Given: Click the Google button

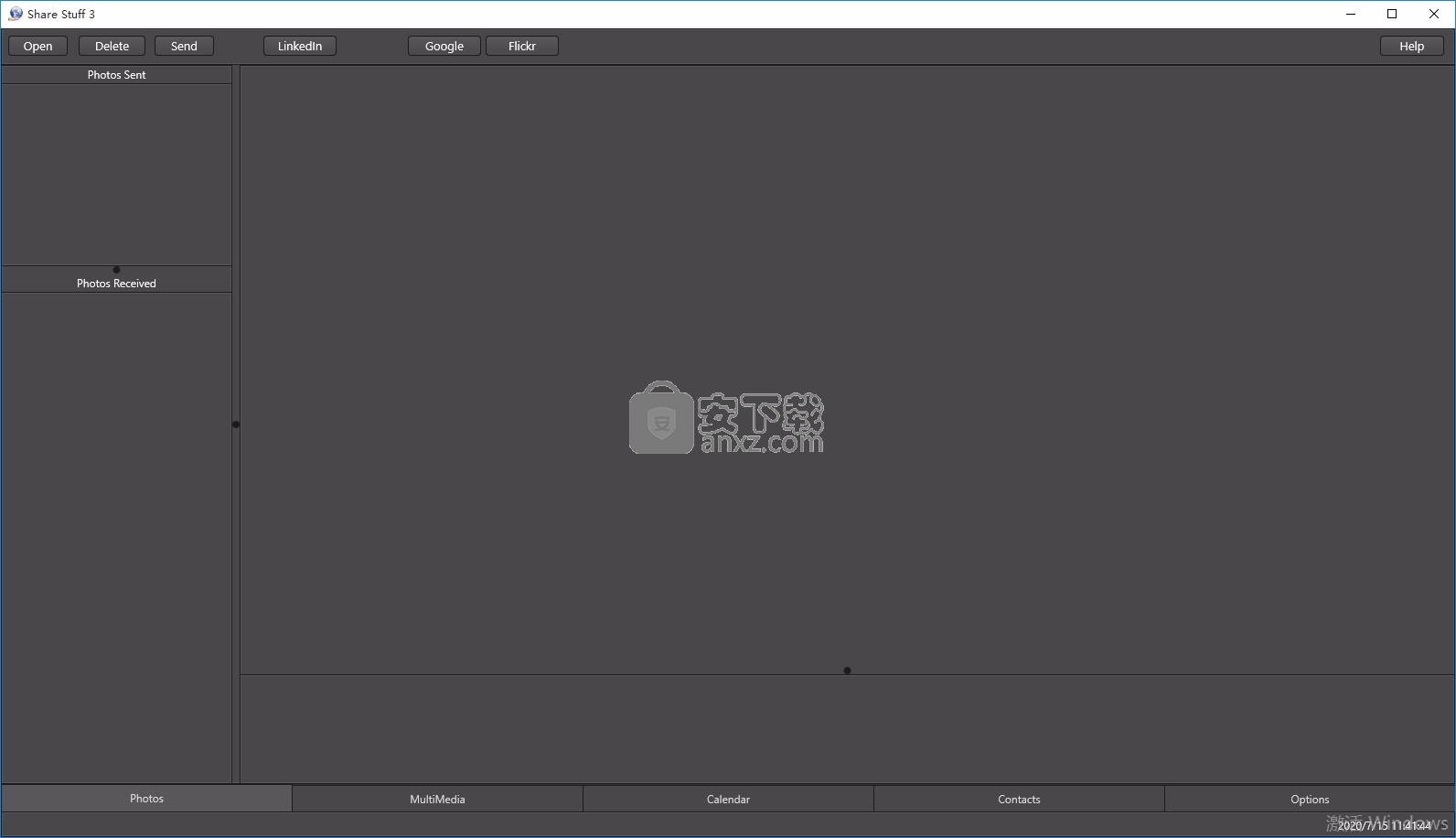Looking at the screenshot, I should pyautogui.click(x=444, y=46).
